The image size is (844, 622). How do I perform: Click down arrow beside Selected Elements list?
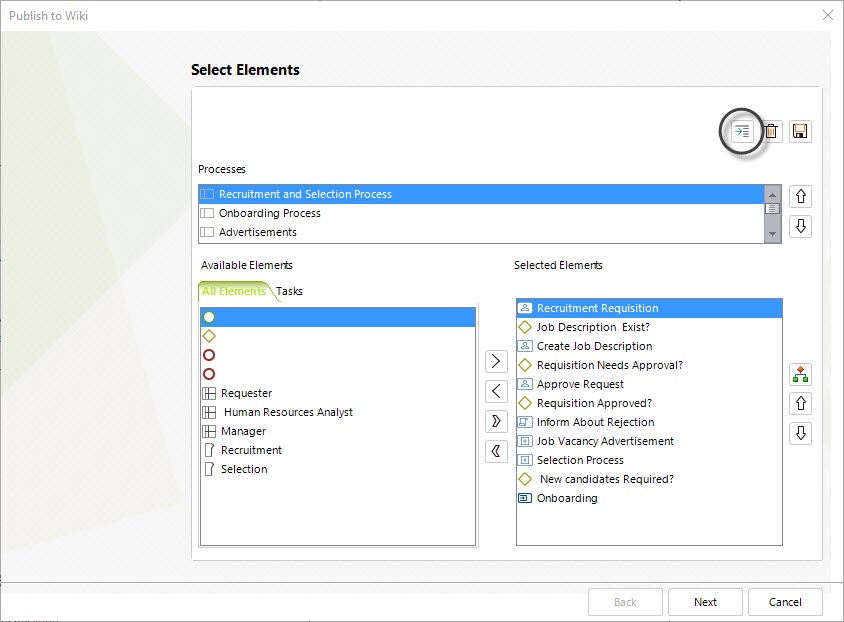tap(800, 433)
